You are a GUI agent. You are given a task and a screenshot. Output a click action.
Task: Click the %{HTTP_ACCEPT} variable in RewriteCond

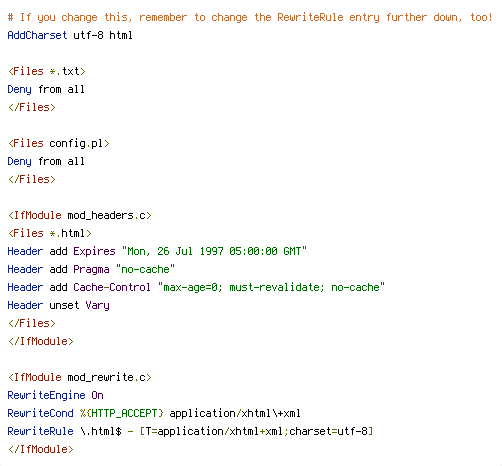pos(122,413)
